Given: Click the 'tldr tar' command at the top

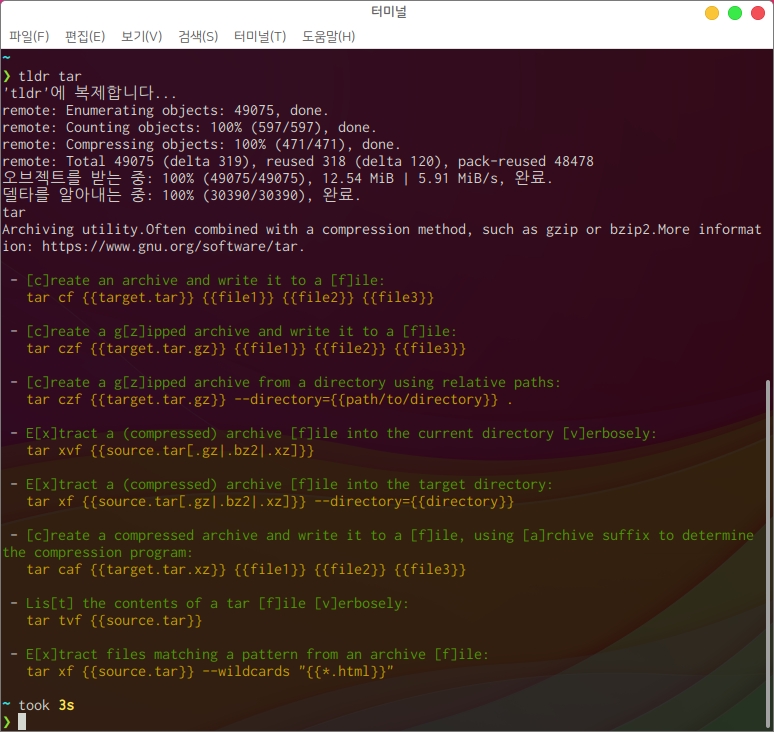Looking at the screenshot, I should click(50, 76).
